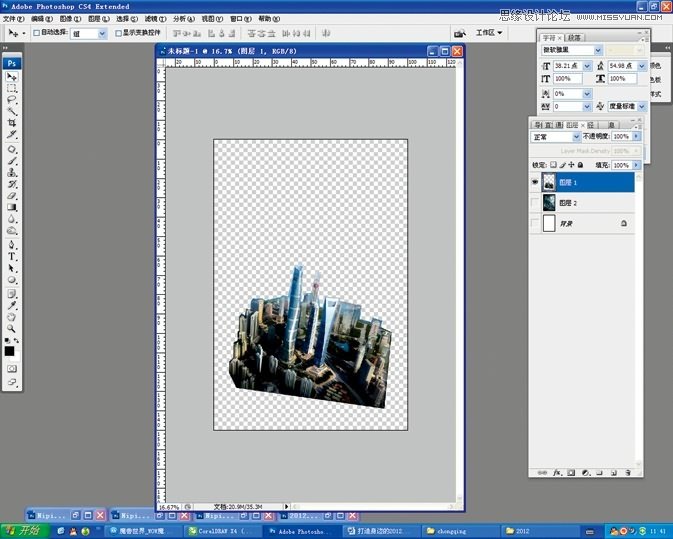Enable the auto-select checkbox in options bar
This screenshot has height=539, width=673.
tap(37, 33)
